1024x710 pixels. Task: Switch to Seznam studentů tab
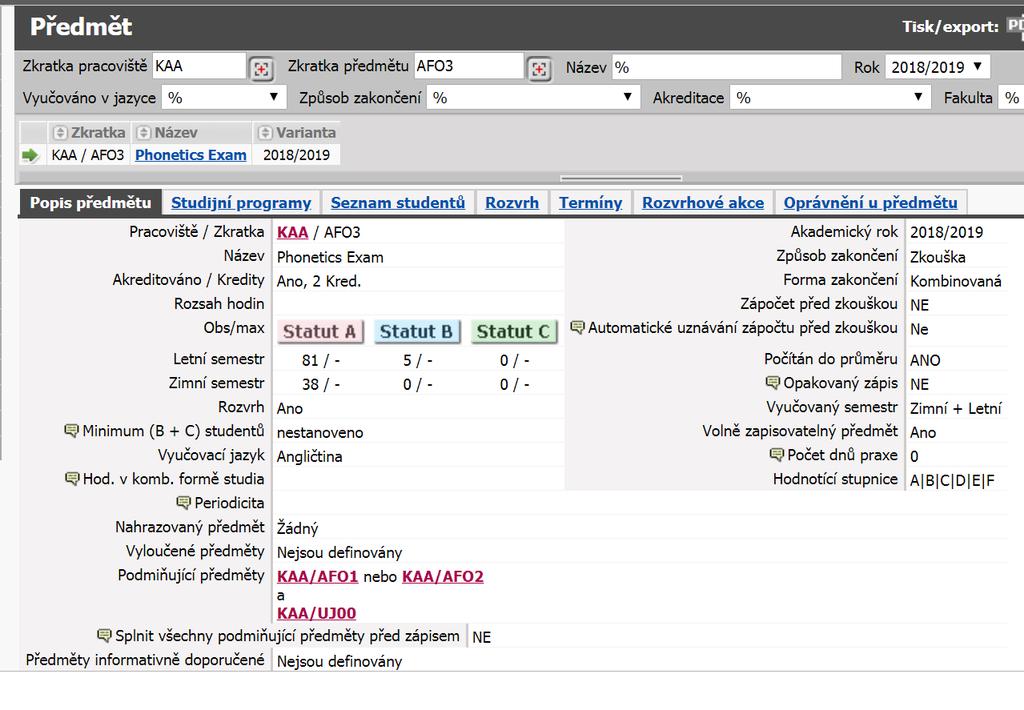[x=398, y=202]
